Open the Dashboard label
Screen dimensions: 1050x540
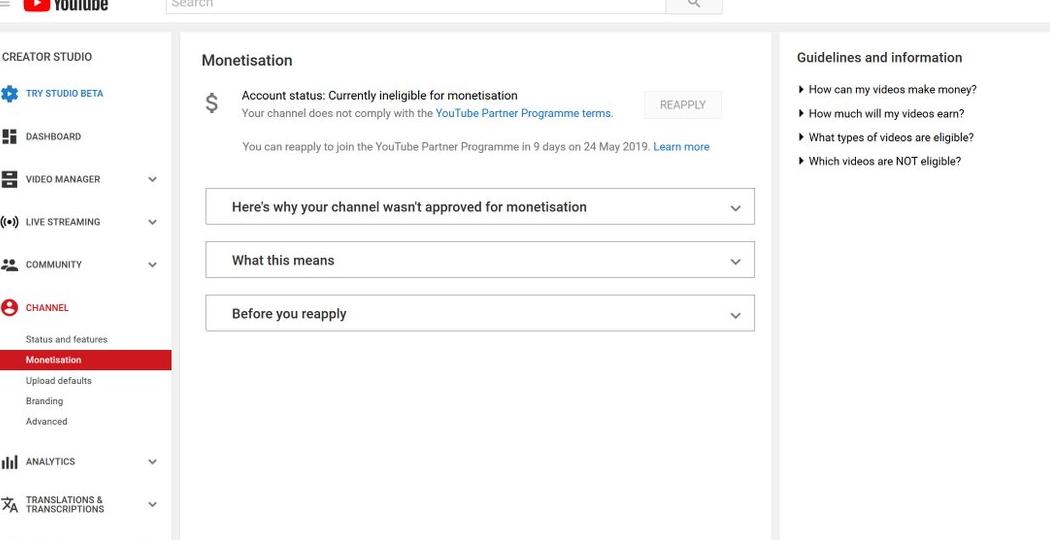(53, 137)
